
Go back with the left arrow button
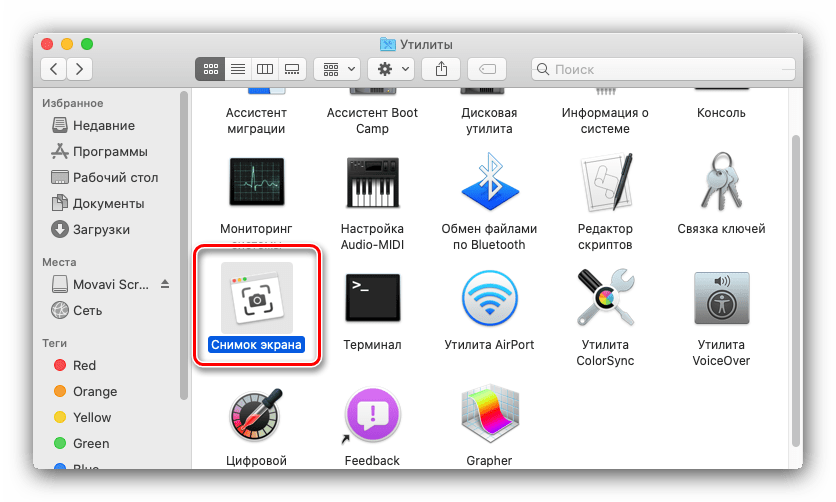(54, 69)
